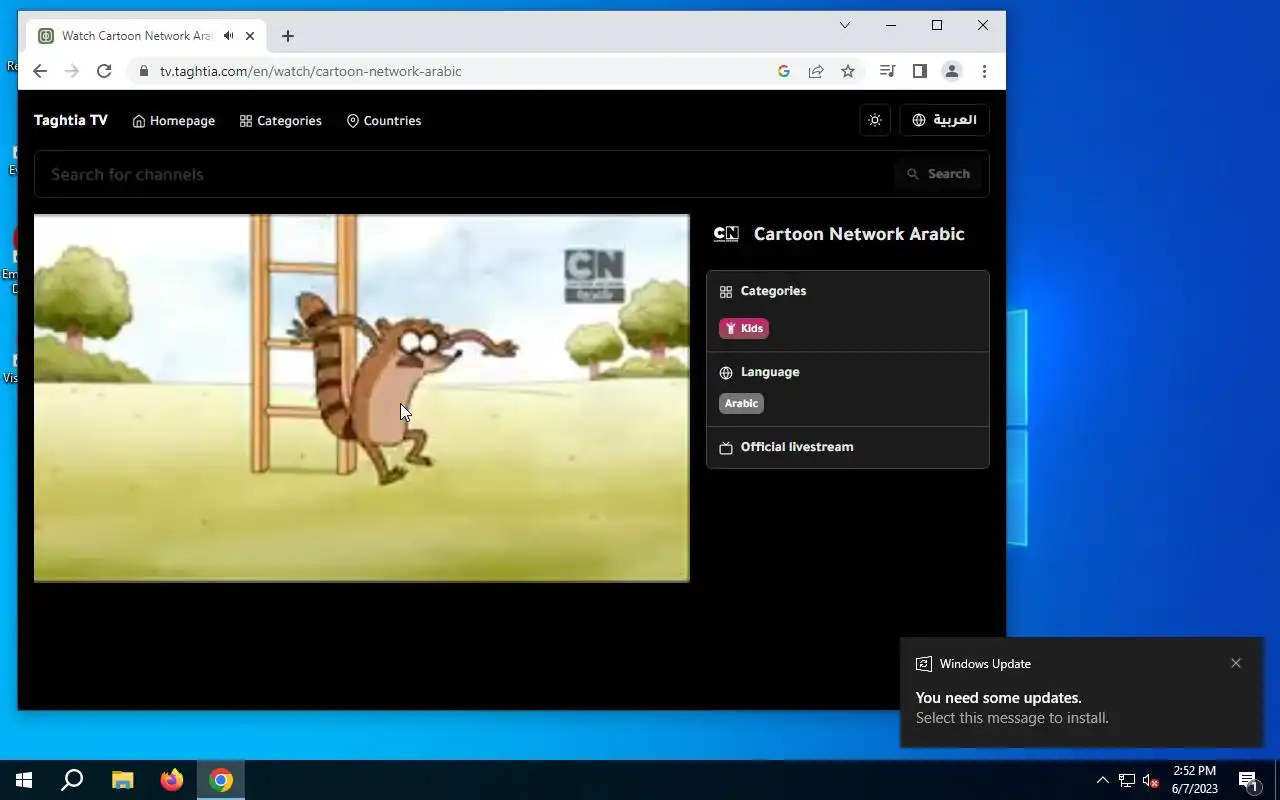Click the Search button
This screenshot has height=800, width=1280.
(939, 174)
